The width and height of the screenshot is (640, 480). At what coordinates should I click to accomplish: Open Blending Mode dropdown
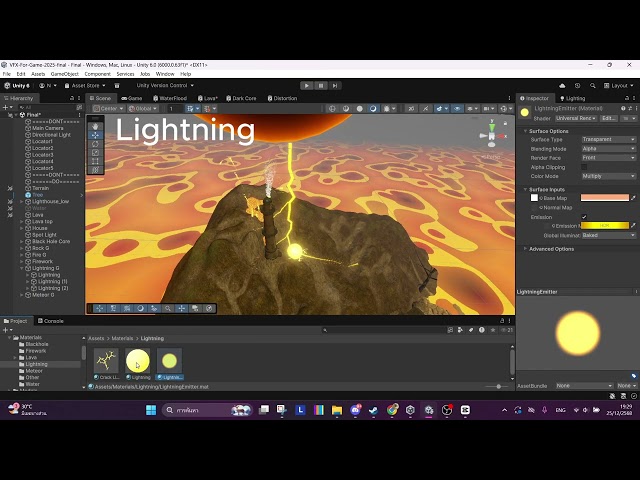pyautogui.click(x=609, y=149)
